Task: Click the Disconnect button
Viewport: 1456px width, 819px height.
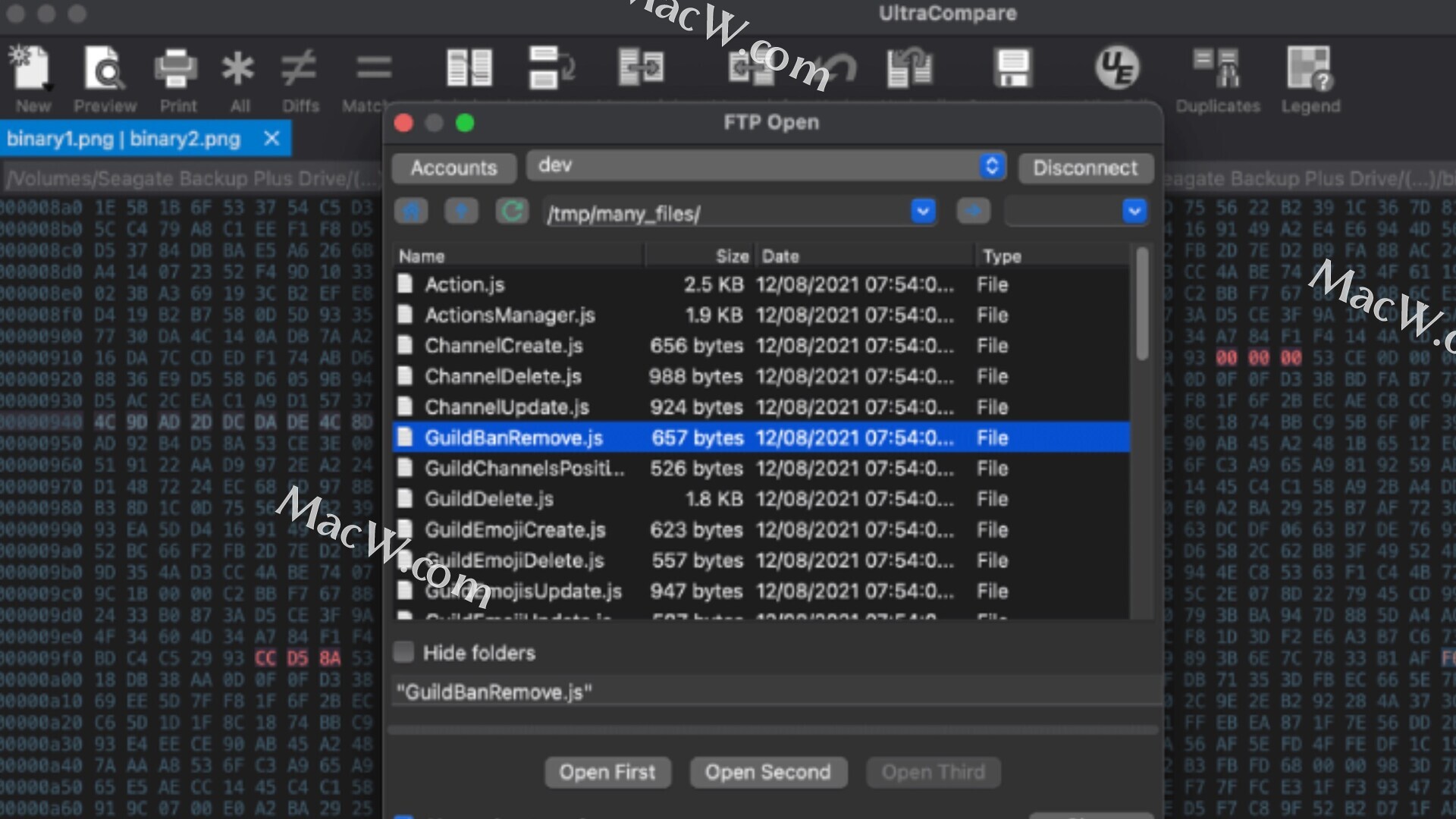Action: click(1085, 168)
